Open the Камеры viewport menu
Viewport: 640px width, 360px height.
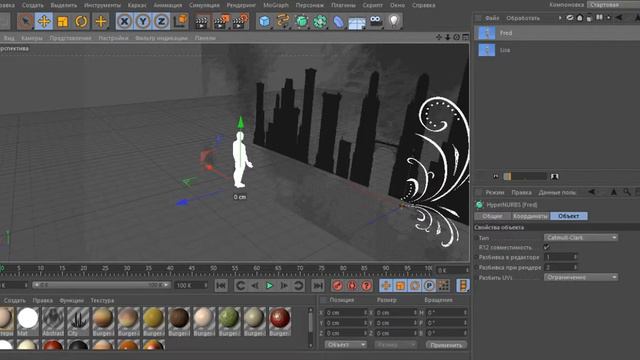pos(31,38)
